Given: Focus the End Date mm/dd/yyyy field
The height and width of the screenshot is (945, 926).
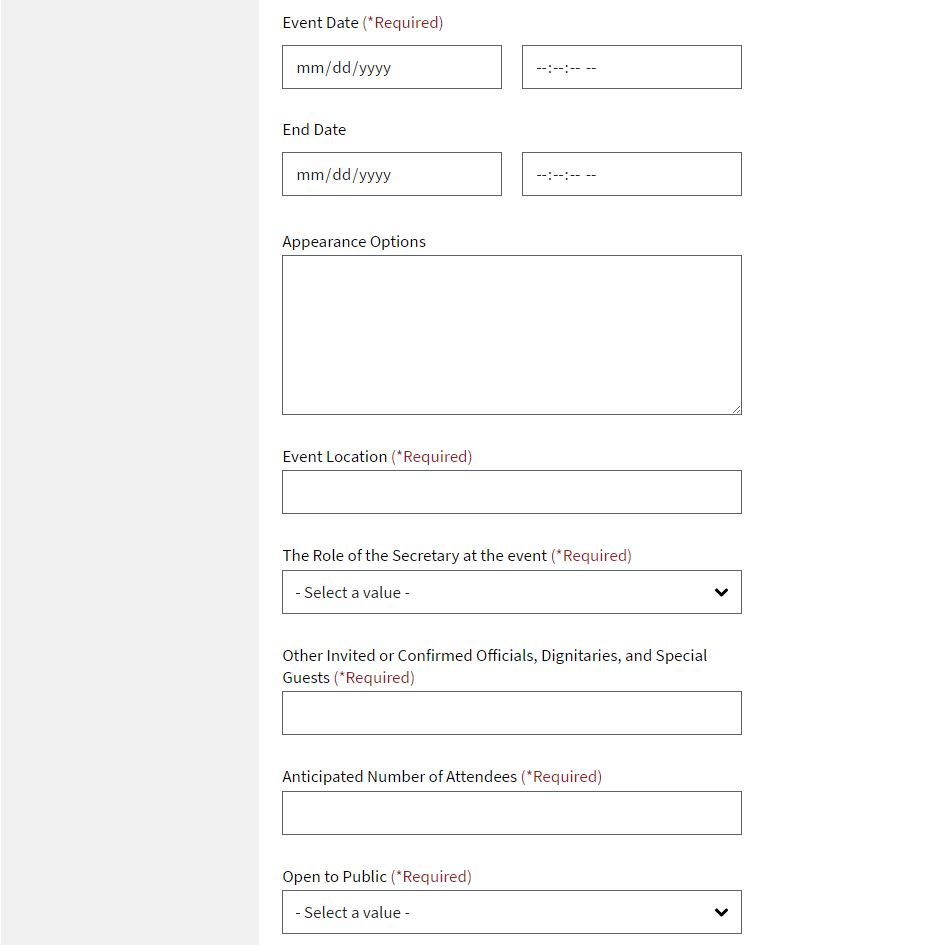Looking at the screenshot, I should pos(391,174).
